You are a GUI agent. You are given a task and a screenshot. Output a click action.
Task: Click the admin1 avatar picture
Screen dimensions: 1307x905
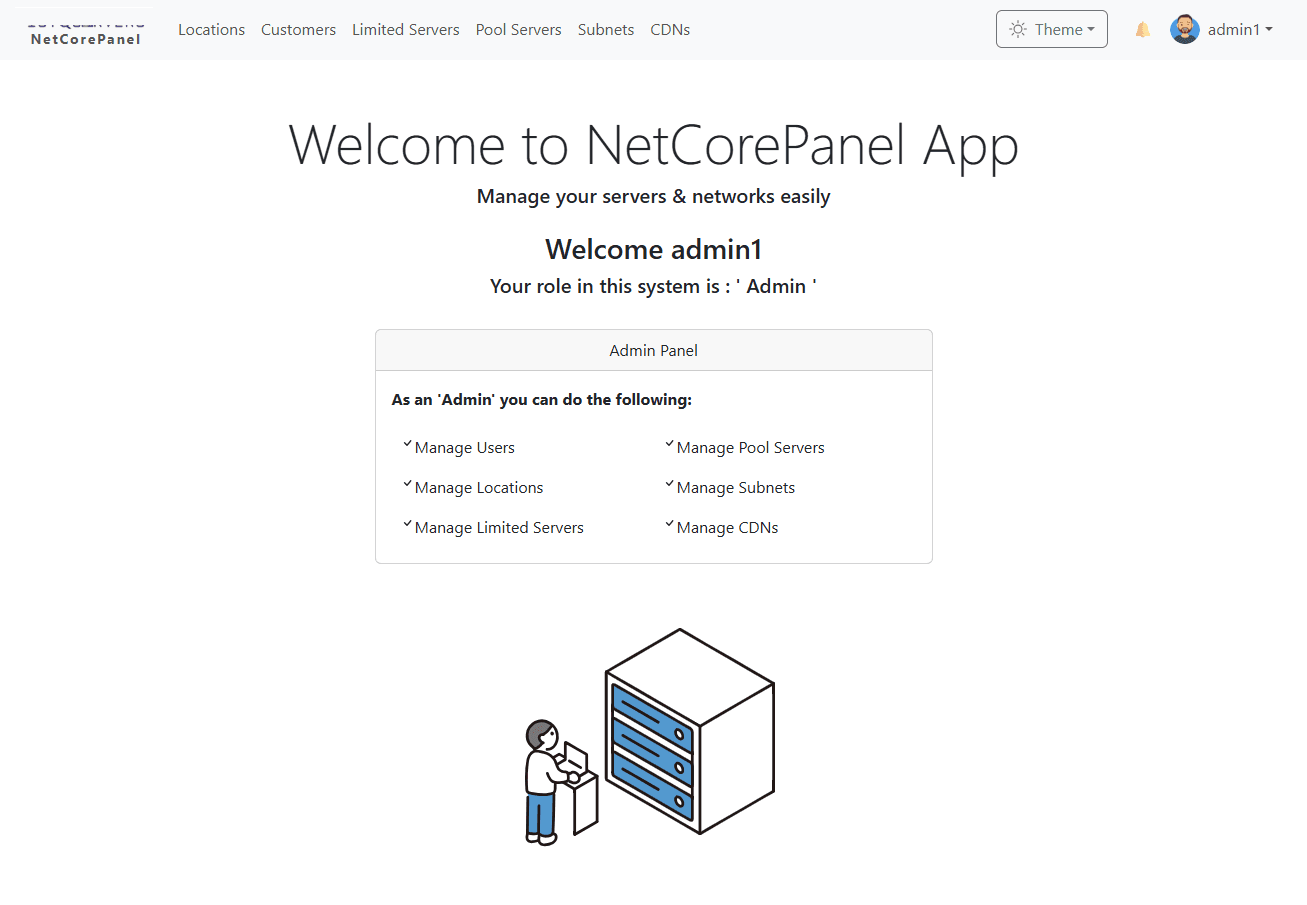coord(1185,29)
